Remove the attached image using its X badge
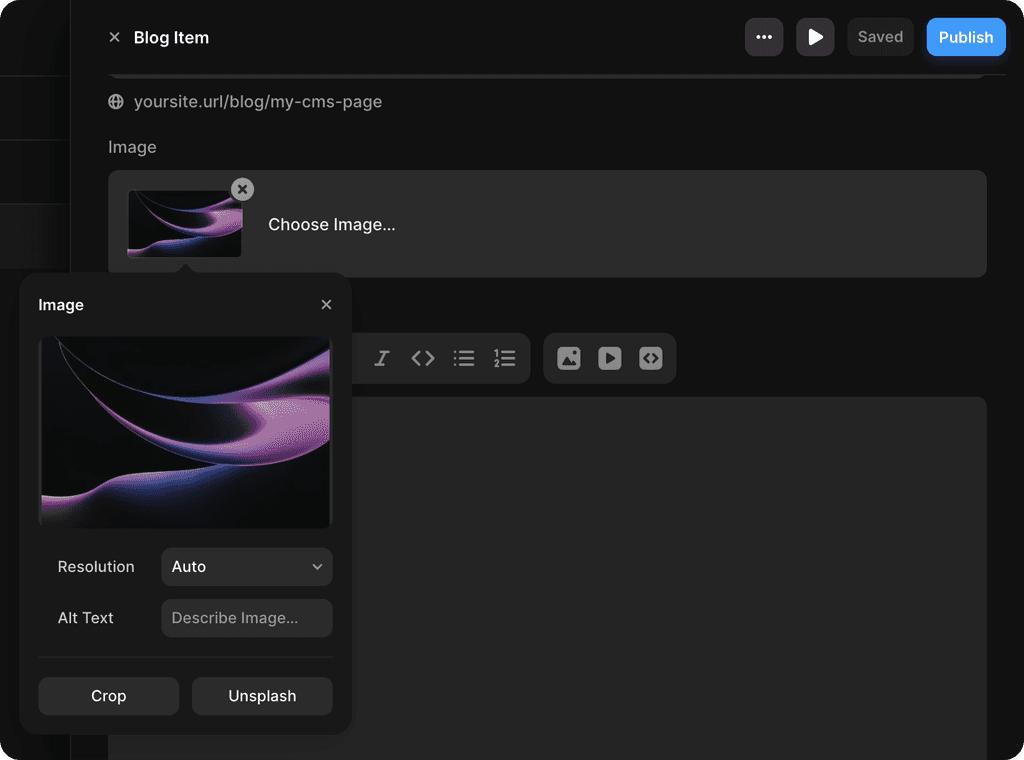This screenshot has width=1024, height=760. coord(242,189)
